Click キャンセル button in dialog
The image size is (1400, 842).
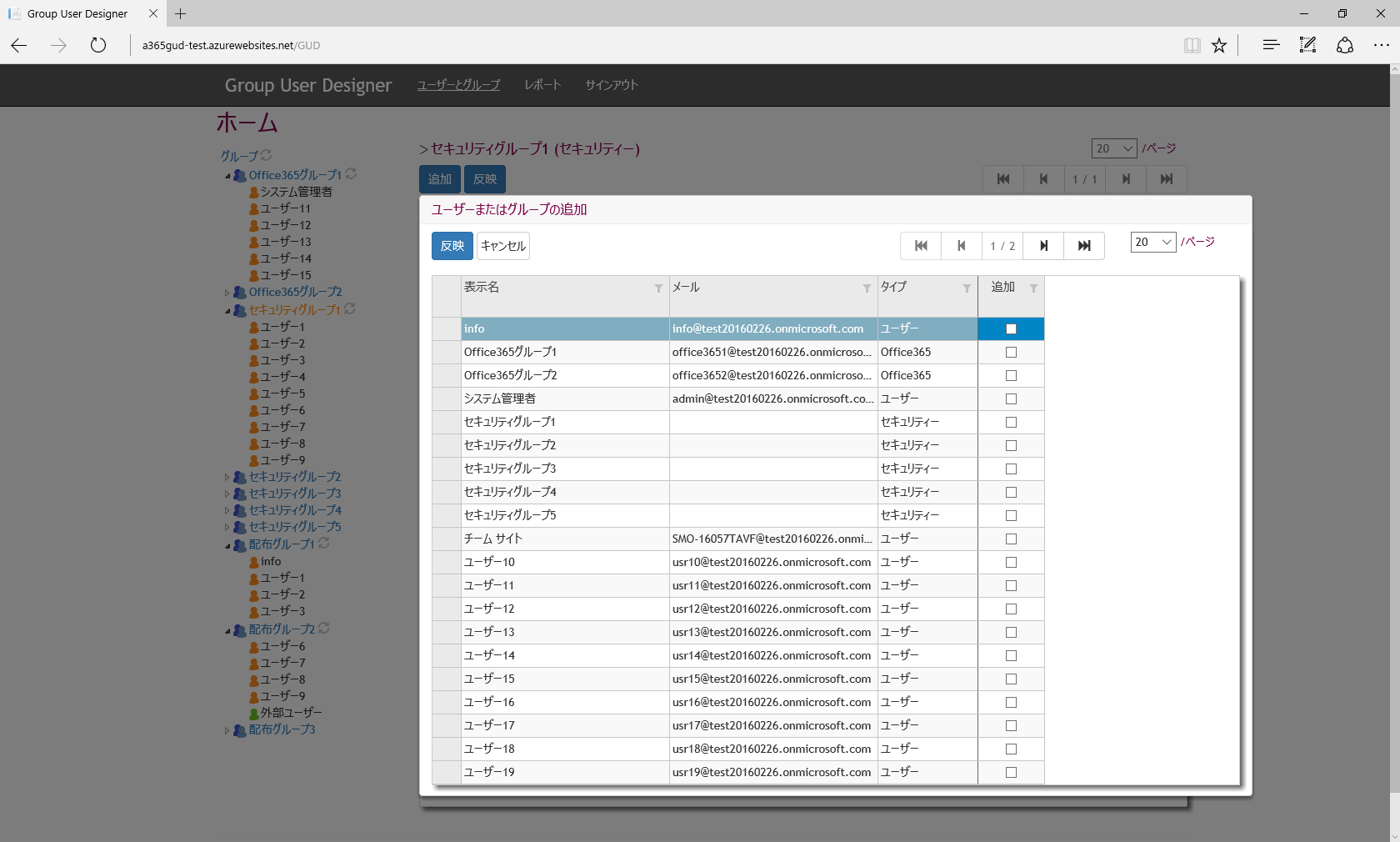click(x=503, y=246)
